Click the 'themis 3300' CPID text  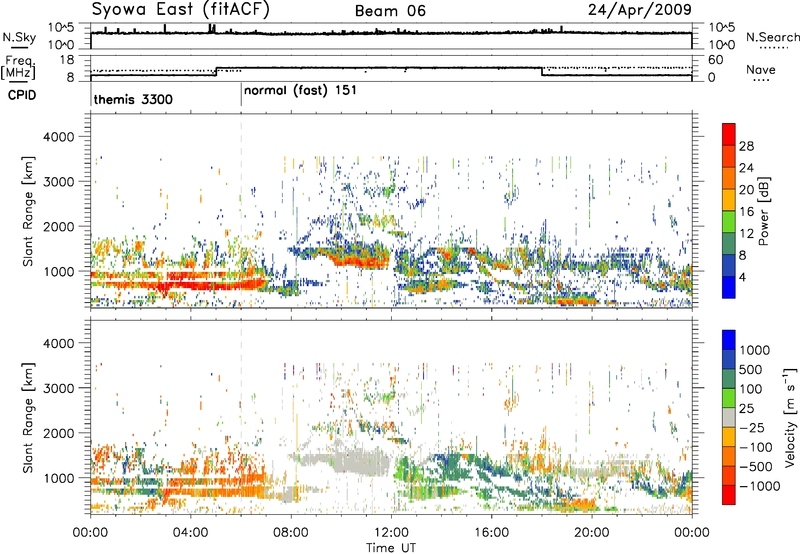133,99
